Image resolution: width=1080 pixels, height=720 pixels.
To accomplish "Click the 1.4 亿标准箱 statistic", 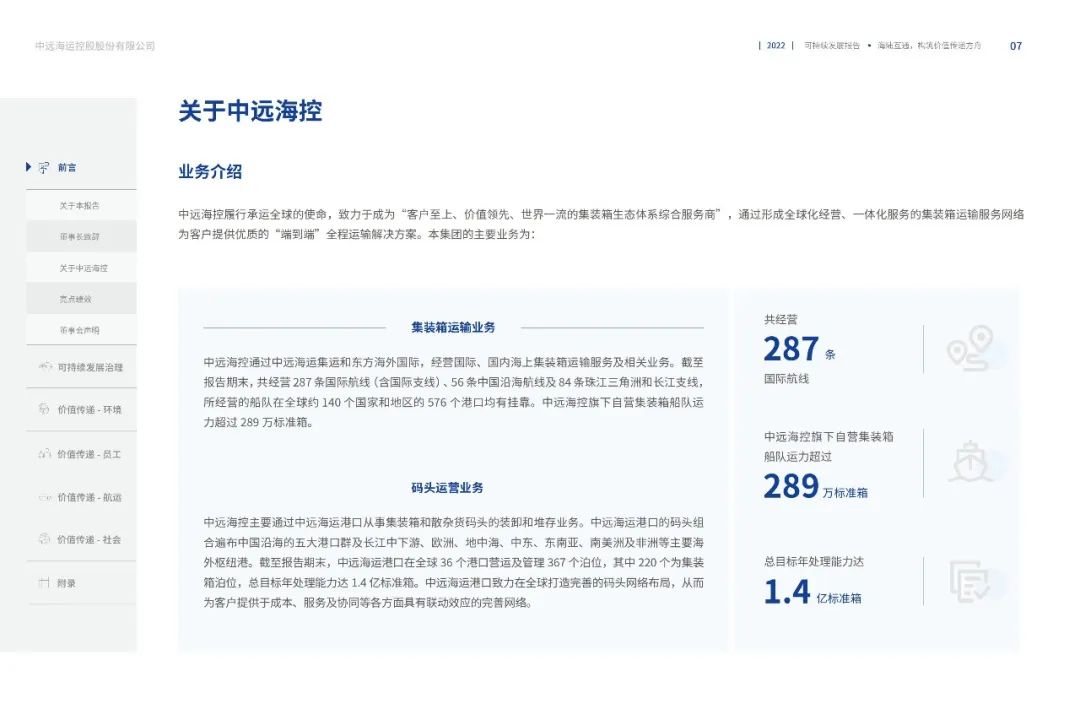I will tap(813, 592).
